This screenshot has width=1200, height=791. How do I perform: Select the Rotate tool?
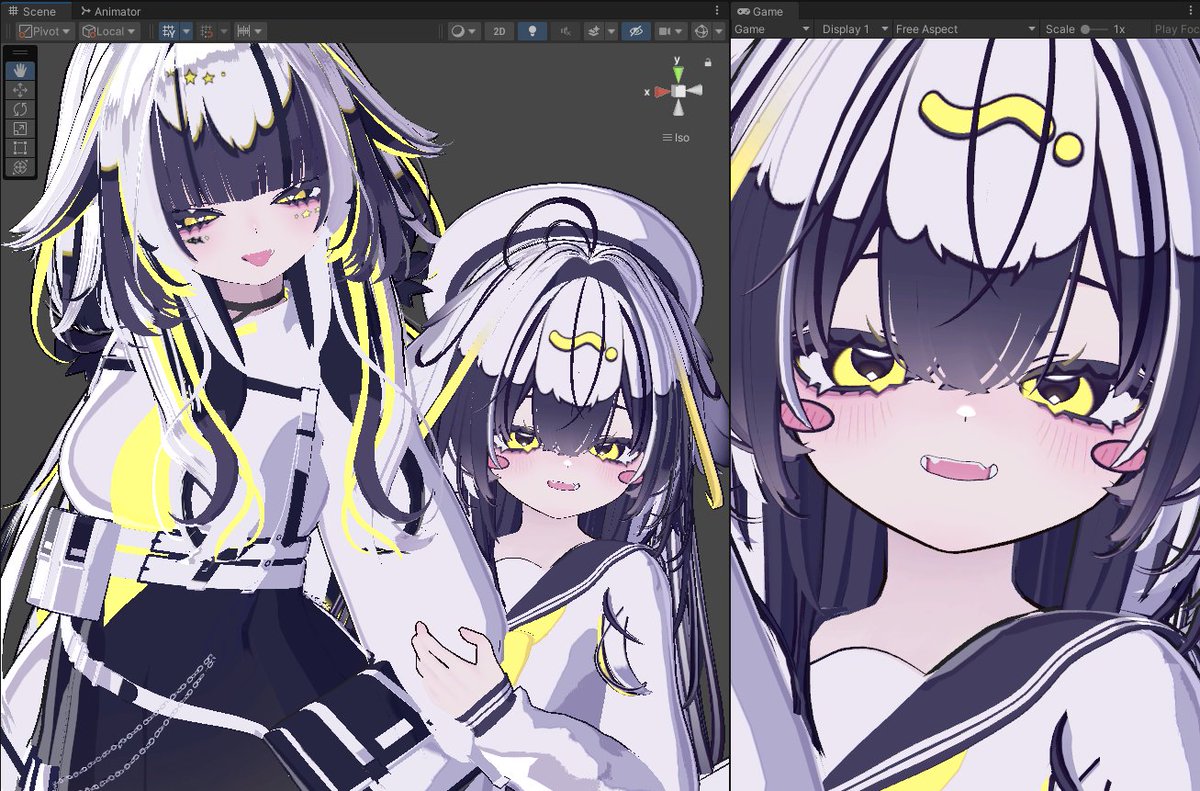tap(21, 109)
